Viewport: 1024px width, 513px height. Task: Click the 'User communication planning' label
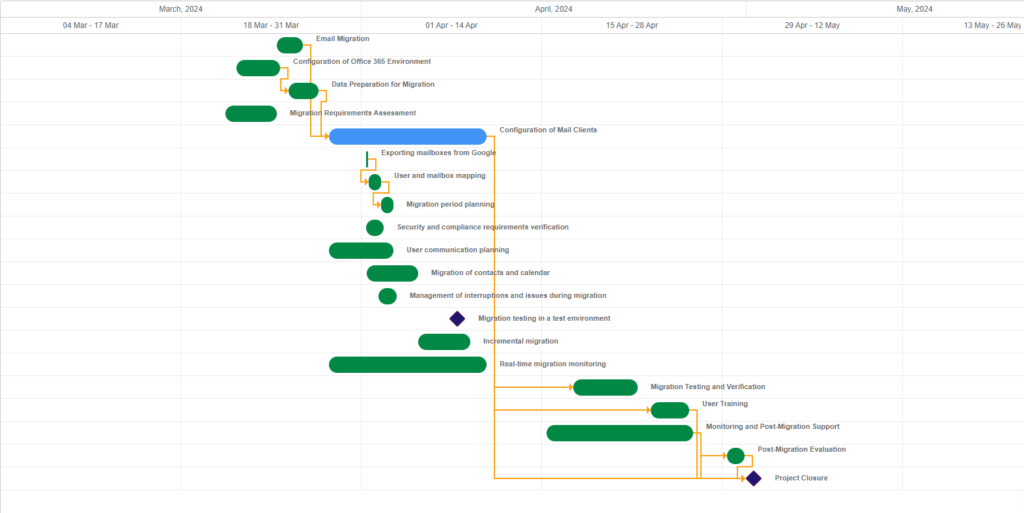tap(458, 250)
